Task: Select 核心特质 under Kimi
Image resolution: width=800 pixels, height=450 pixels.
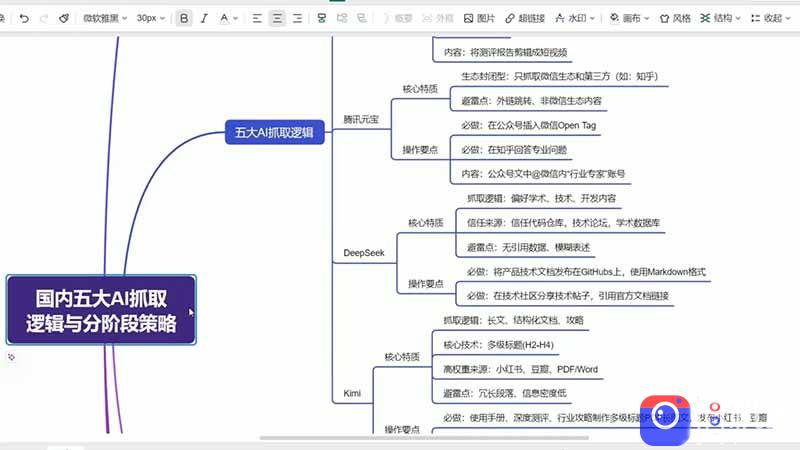Action: tap(402, 357)
